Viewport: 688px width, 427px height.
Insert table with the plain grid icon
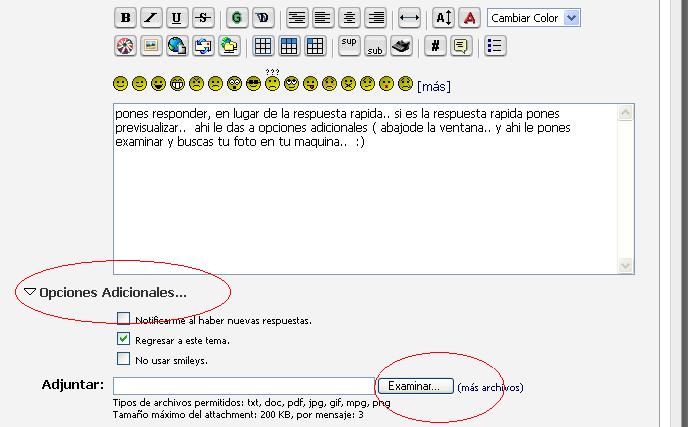pyautogui.click(x=263, y=46)
